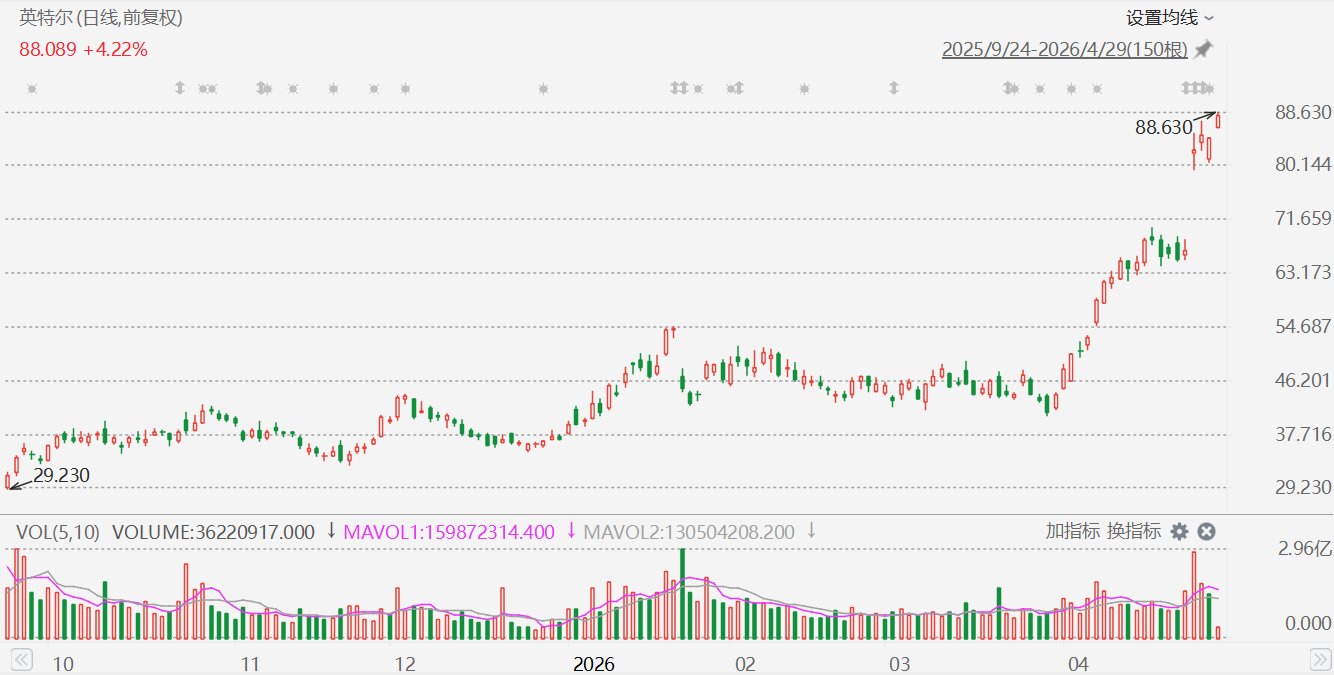
Task: Click the down arrow after MAVOL2 value
Action: (x=811, y=531)
